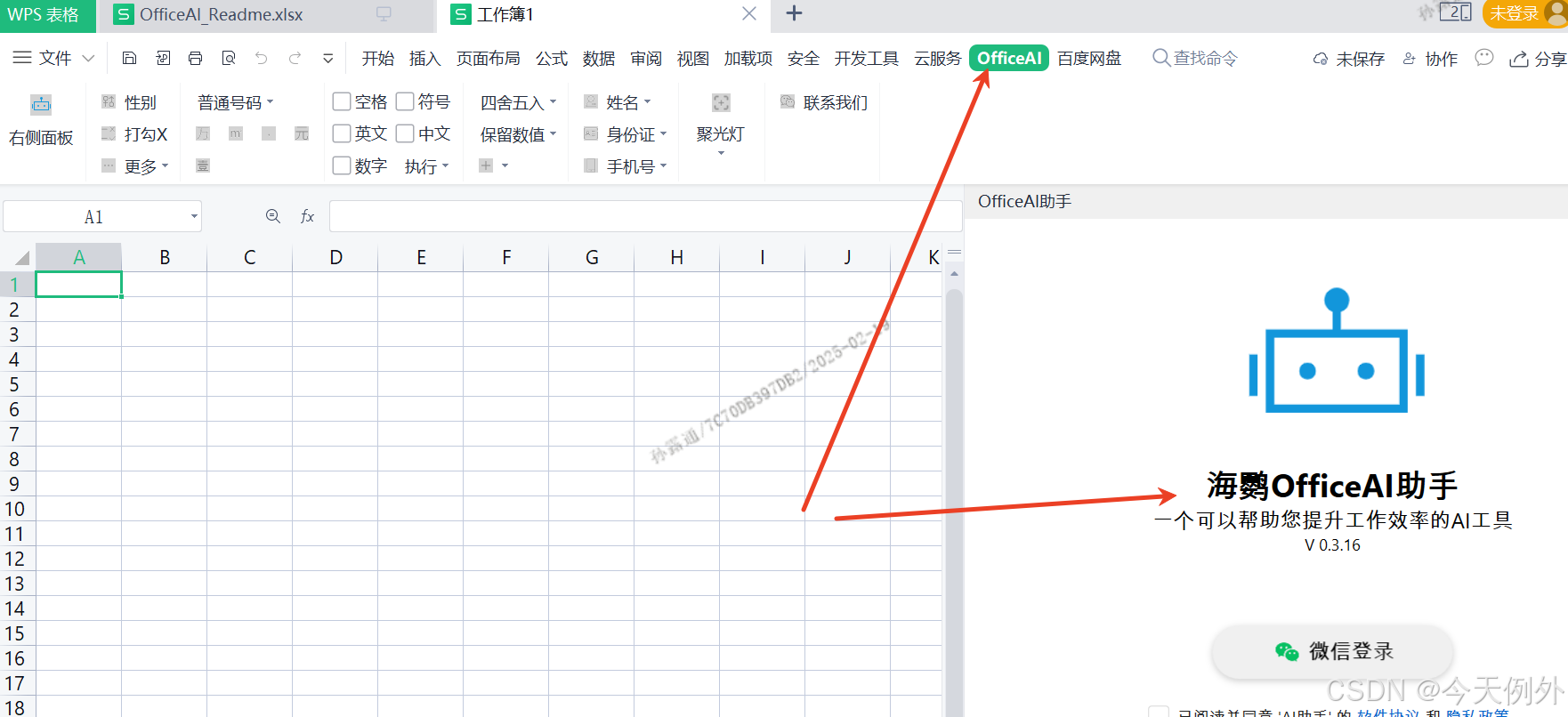
Task: Click the save icon in quick toolbar
Action: (x=129, y=58)
